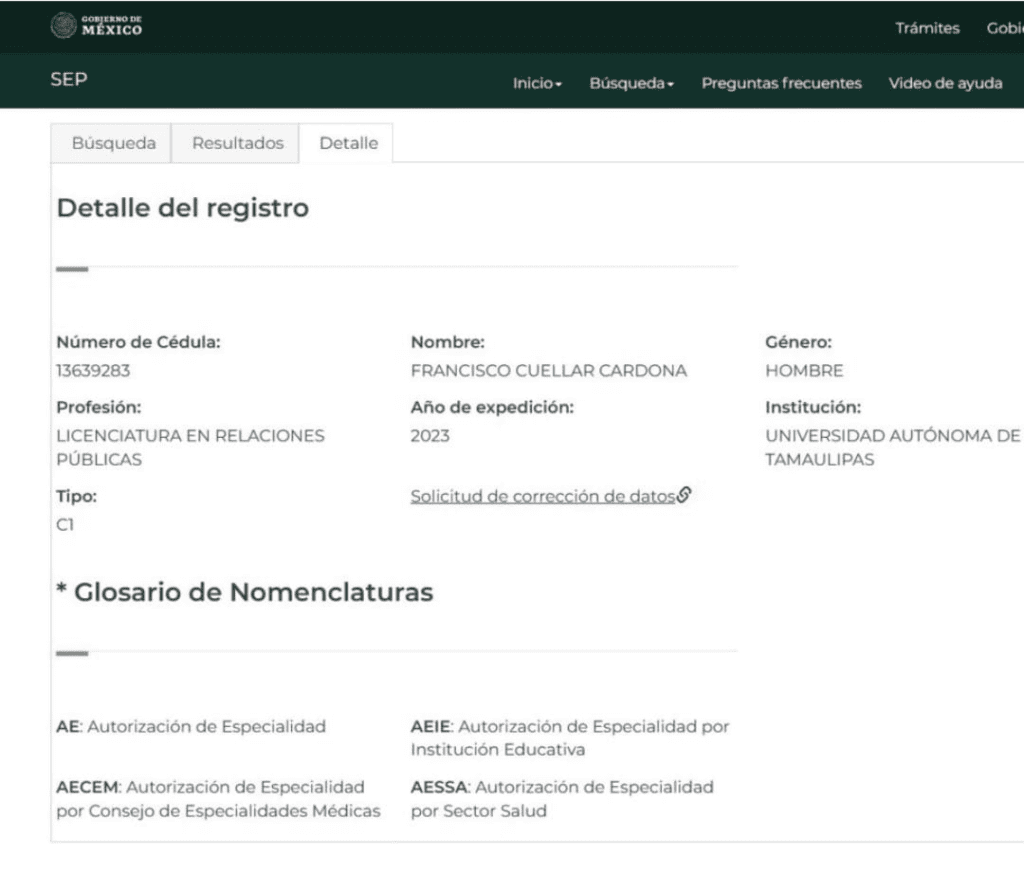The width and height of the screenshot is (1024, 892).
Task: Switch to the Resultados tab
Action: click(x=238, y=143)
